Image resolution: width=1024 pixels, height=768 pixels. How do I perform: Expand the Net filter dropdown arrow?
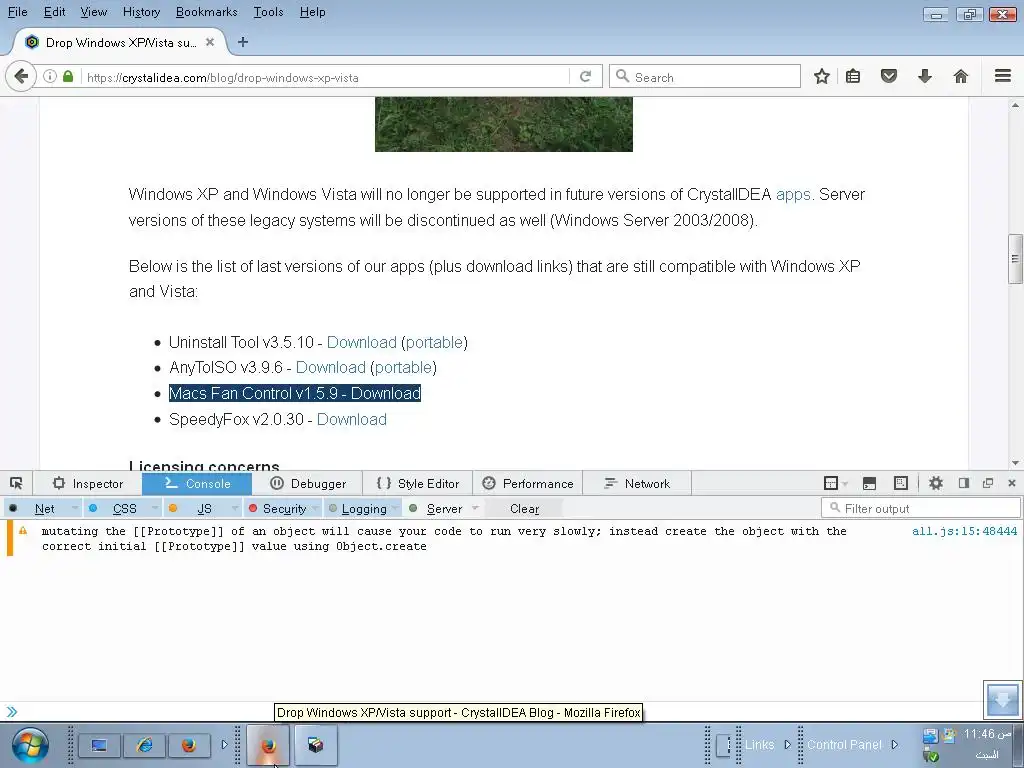click(x=74, y=509)
